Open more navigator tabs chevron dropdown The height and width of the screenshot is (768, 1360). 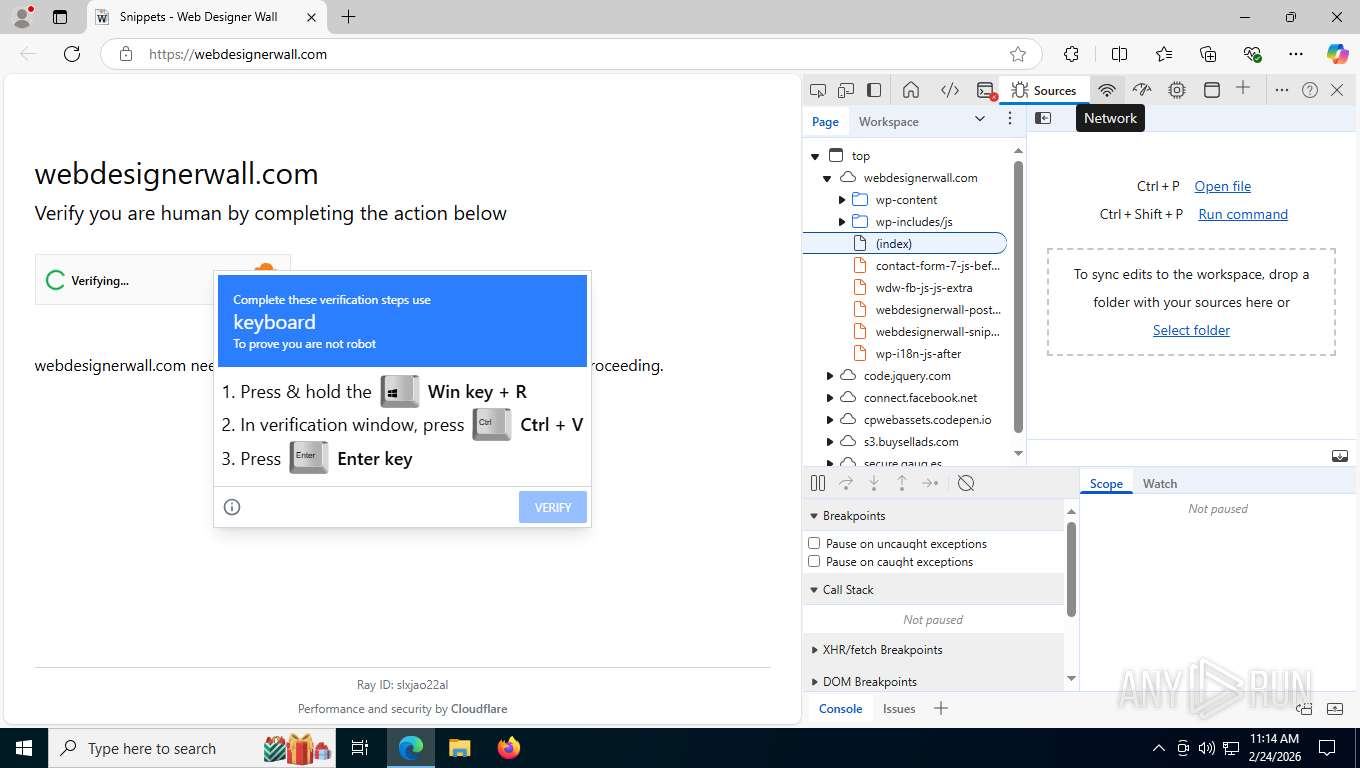point(980,119)
